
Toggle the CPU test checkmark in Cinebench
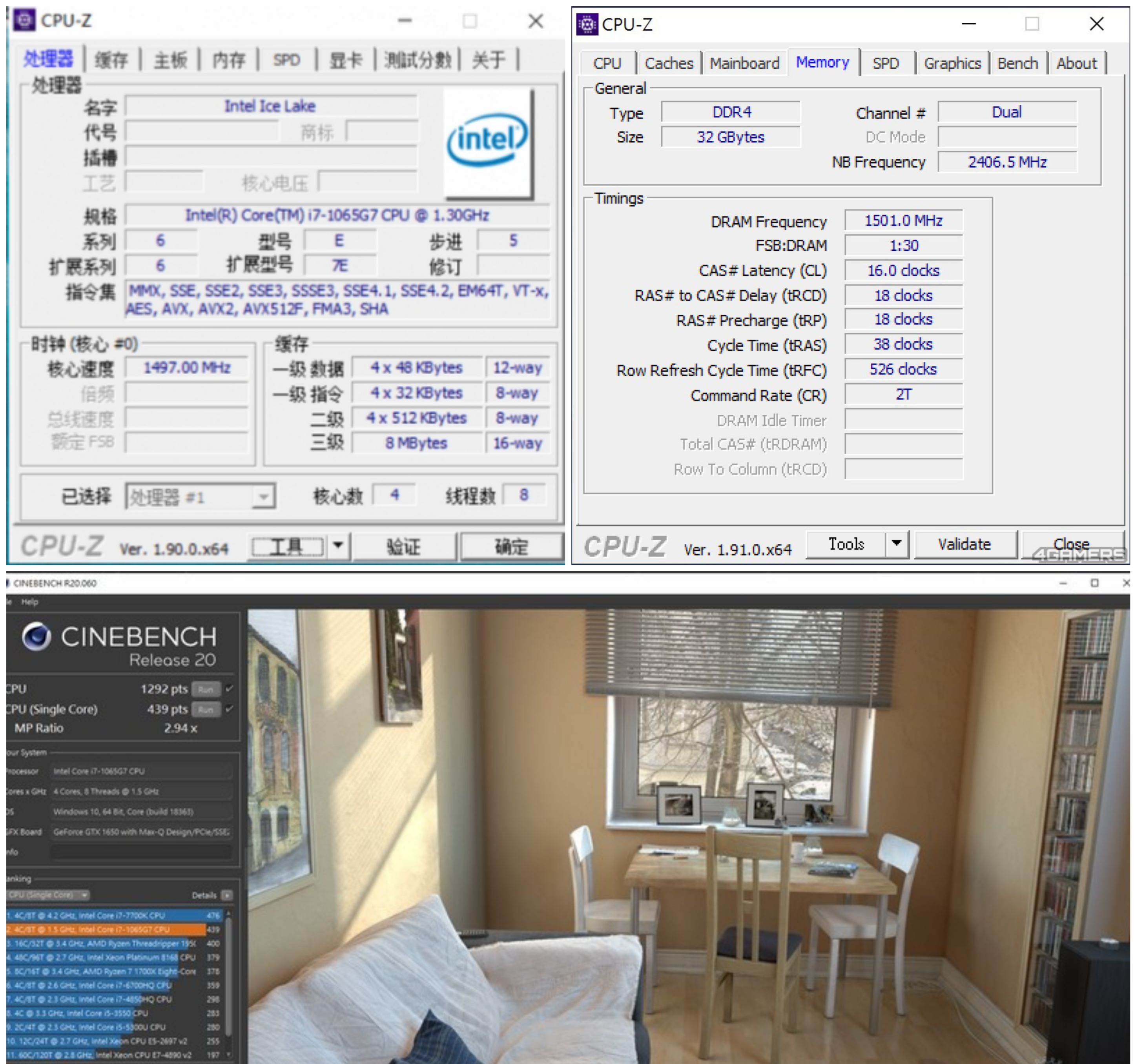229,689
